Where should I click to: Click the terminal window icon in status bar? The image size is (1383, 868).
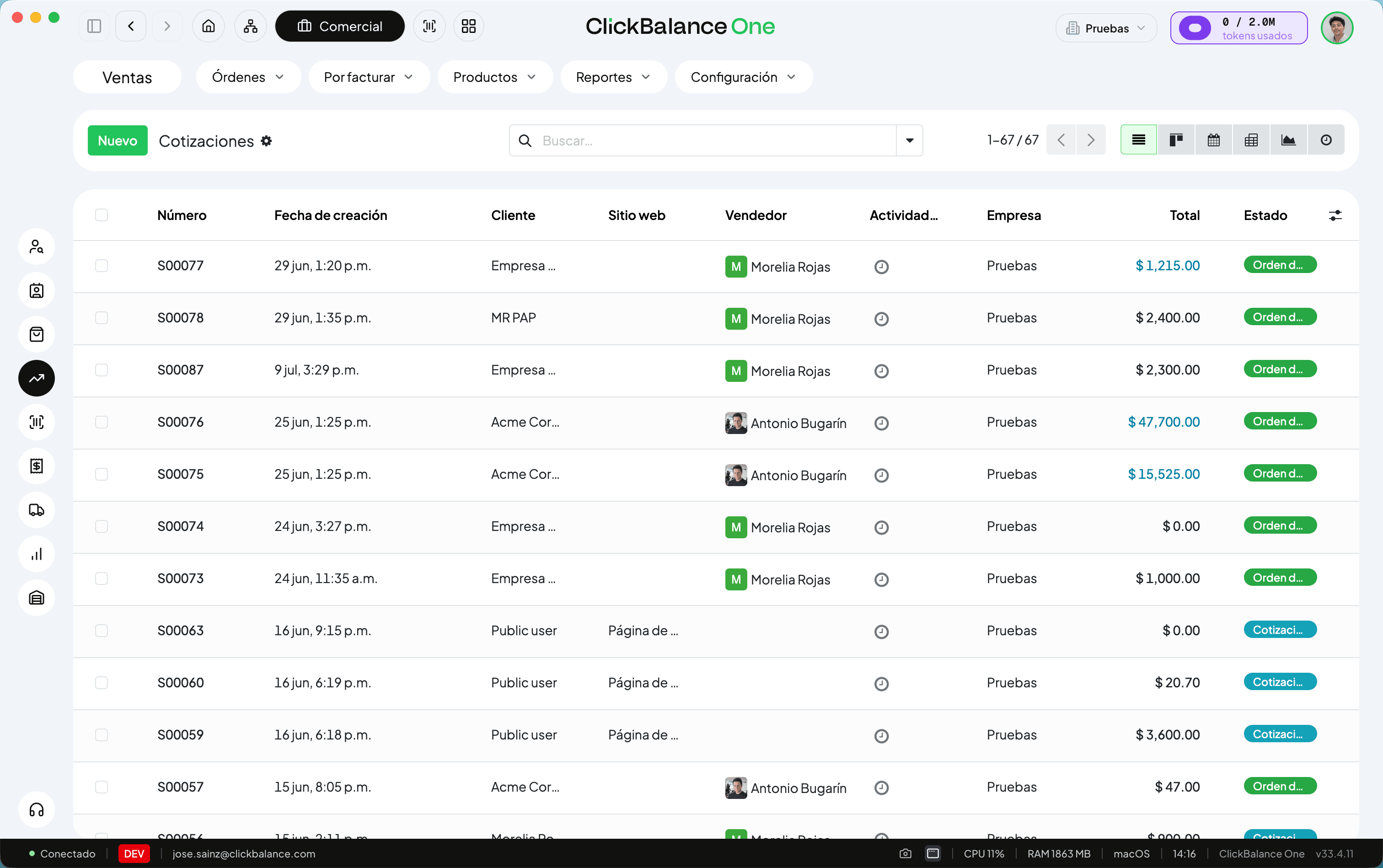[x=933, y=854]
